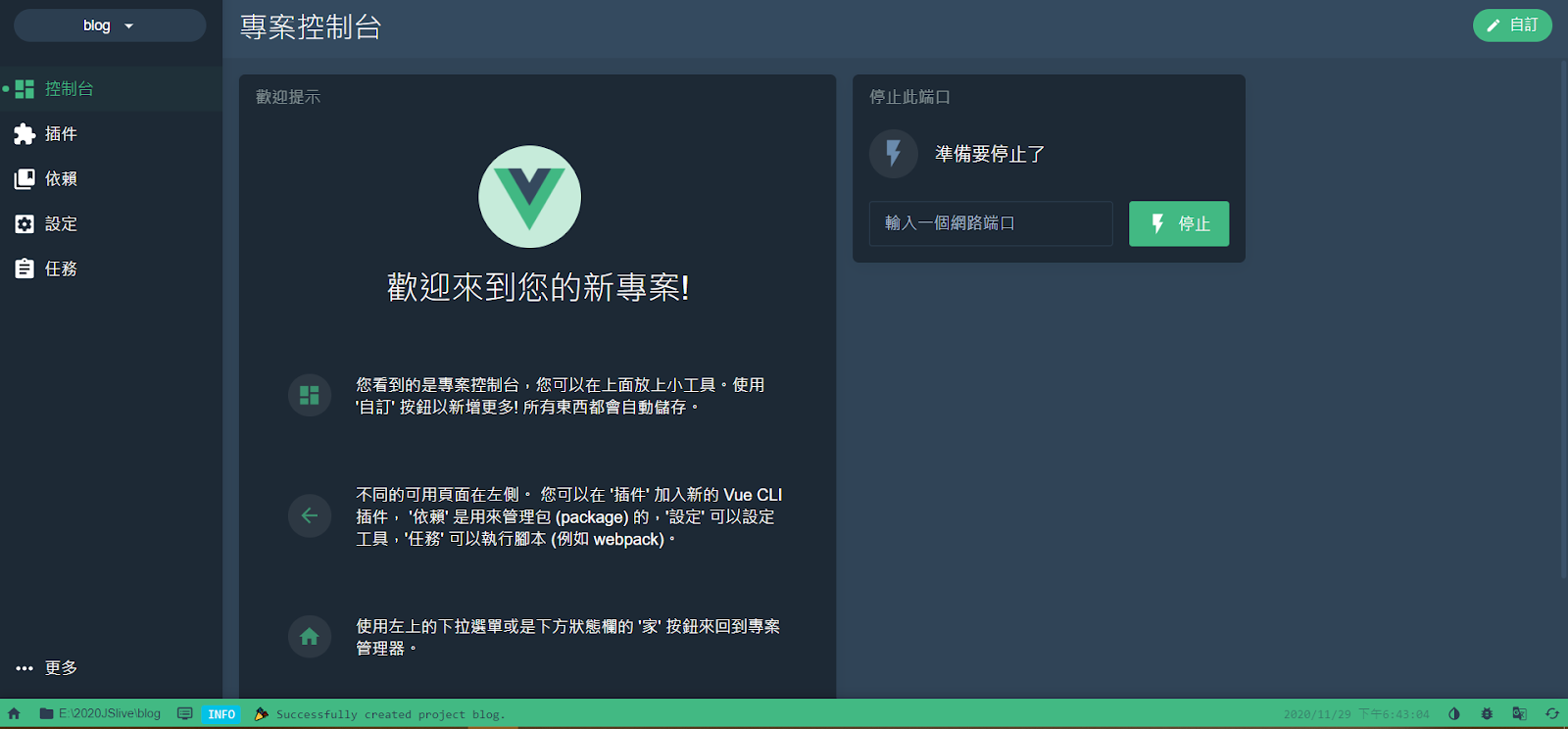Open the 設定 configuration page

pos(111,223)
